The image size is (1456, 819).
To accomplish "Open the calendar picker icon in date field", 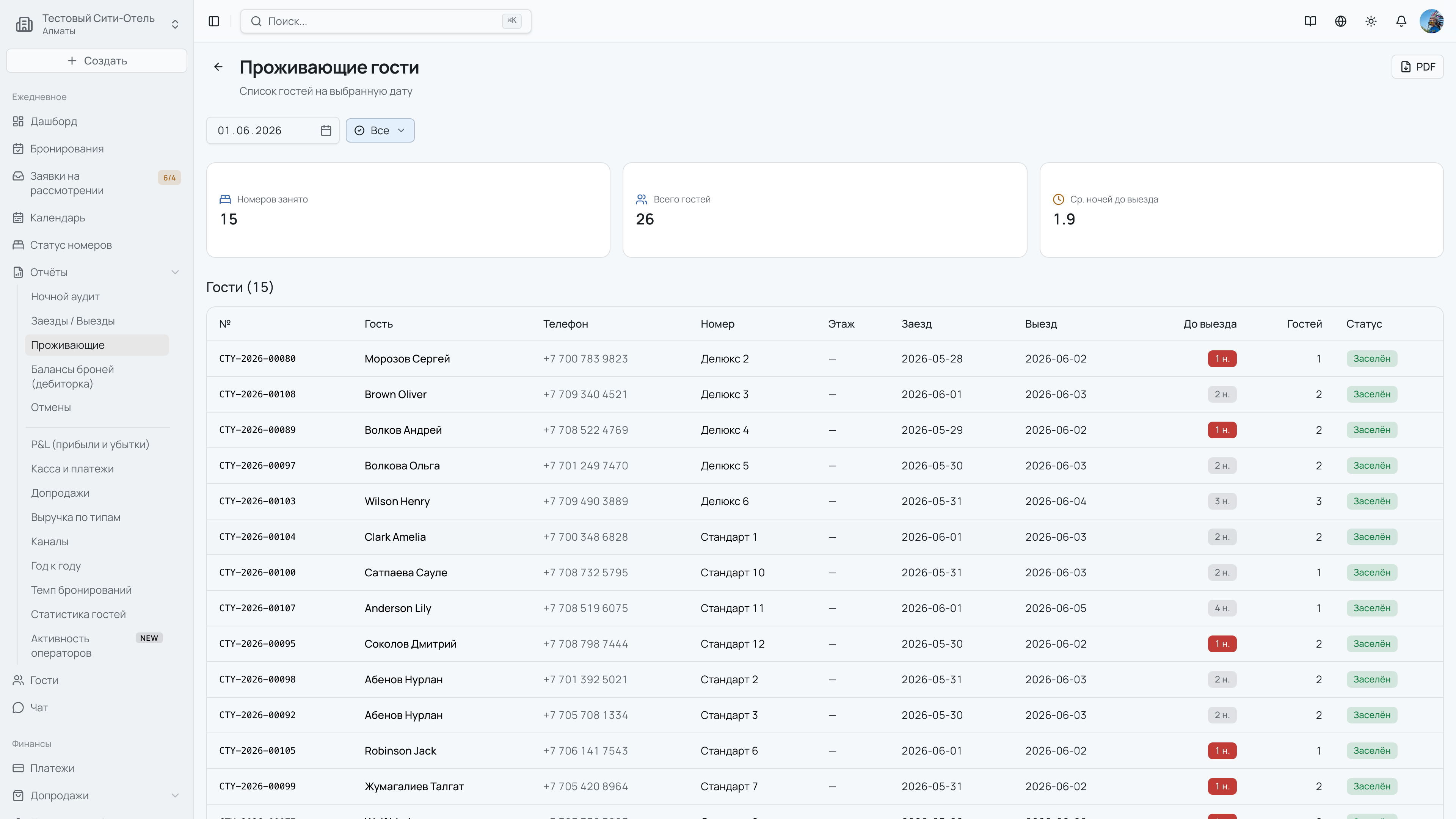I will [326, 130].
